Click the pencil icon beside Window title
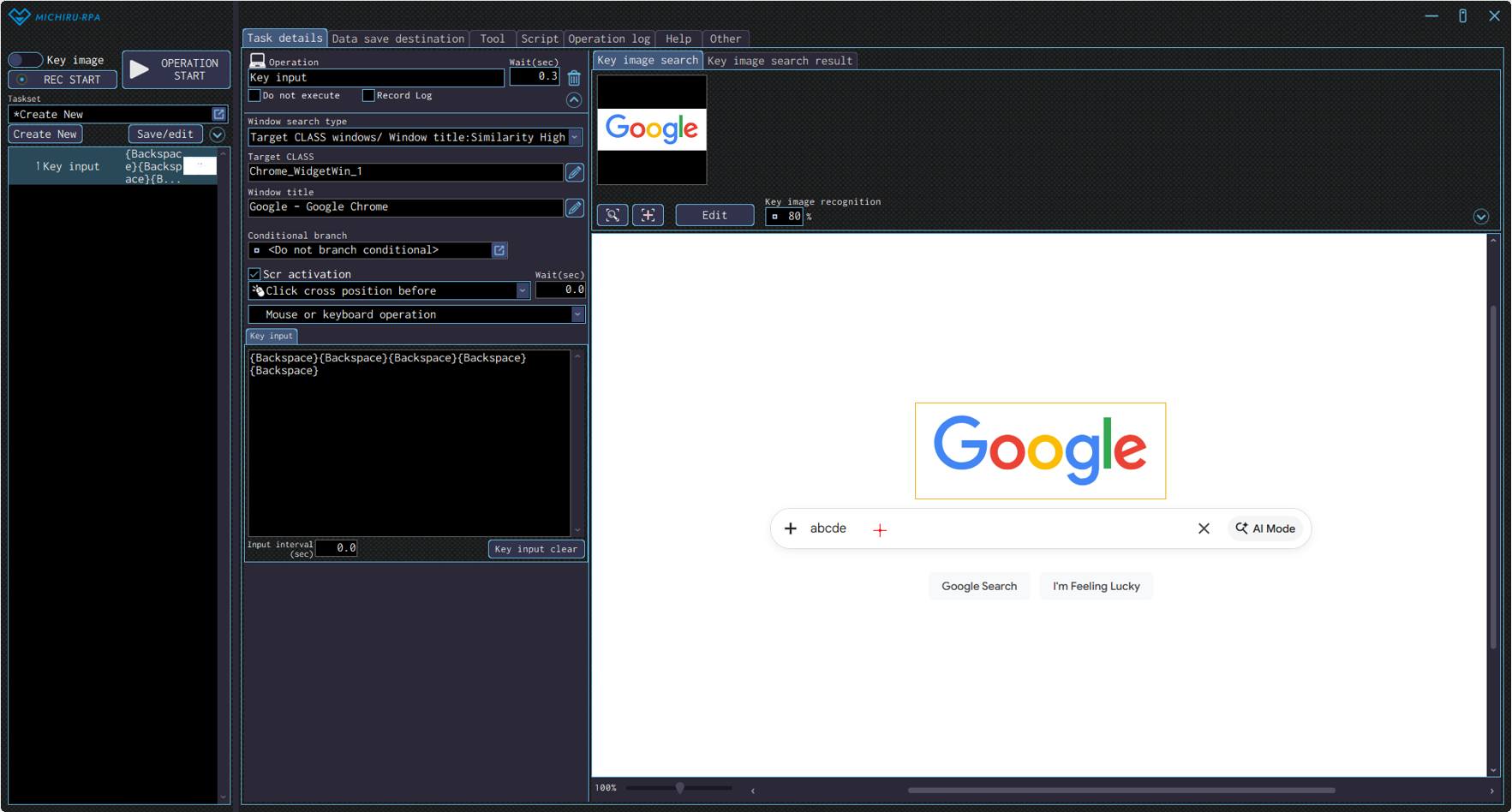This screenshot has width=1512, height=812. click(575, 208)
